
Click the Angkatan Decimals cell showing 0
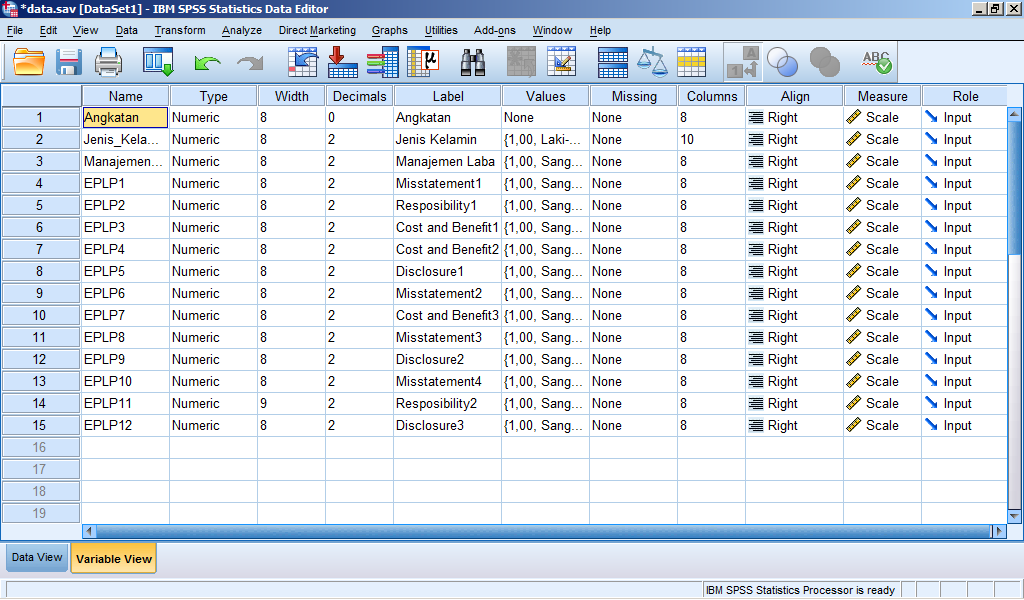(x=359, y=118)
